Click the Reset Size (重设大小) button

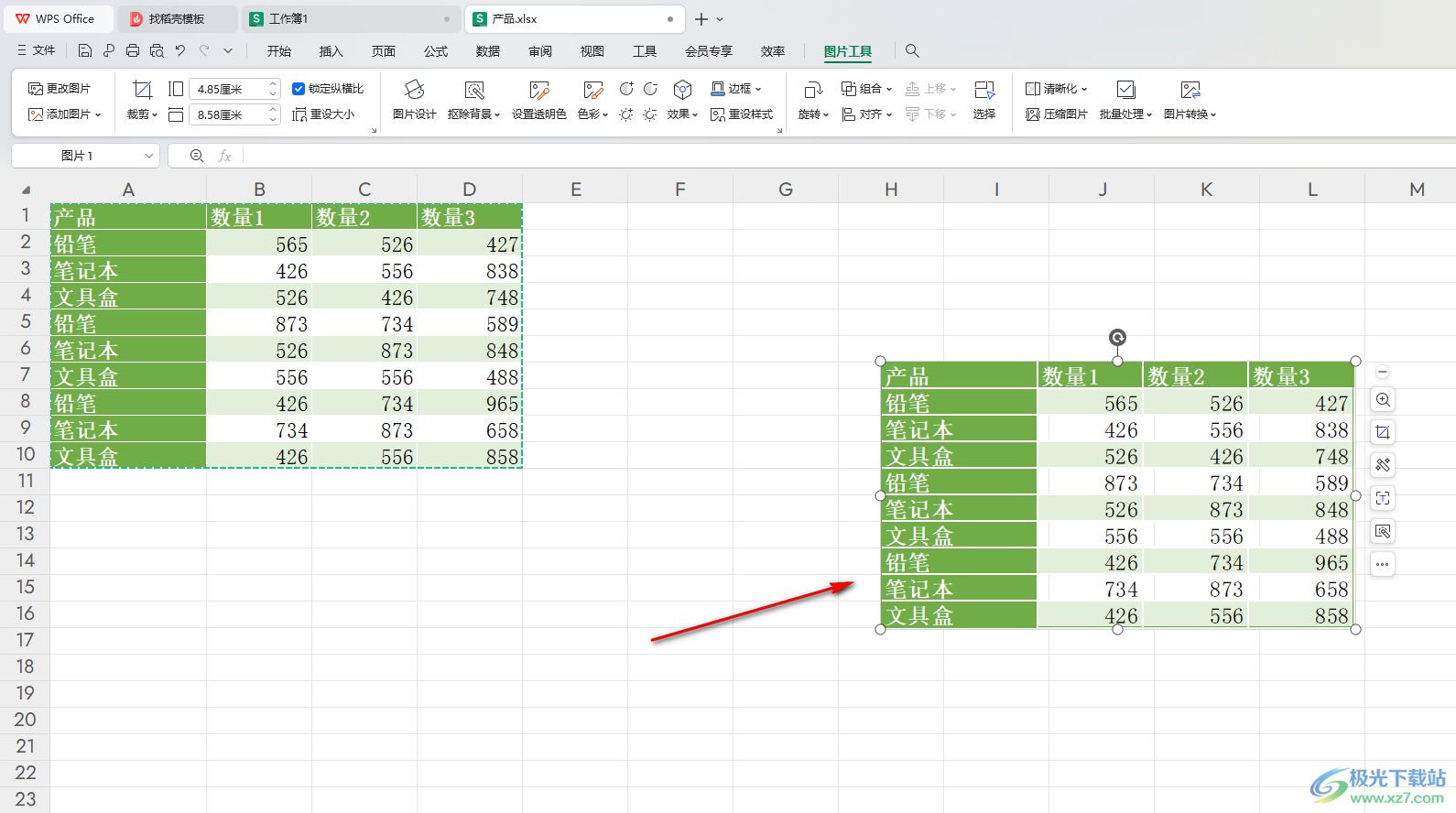[323, 114]
